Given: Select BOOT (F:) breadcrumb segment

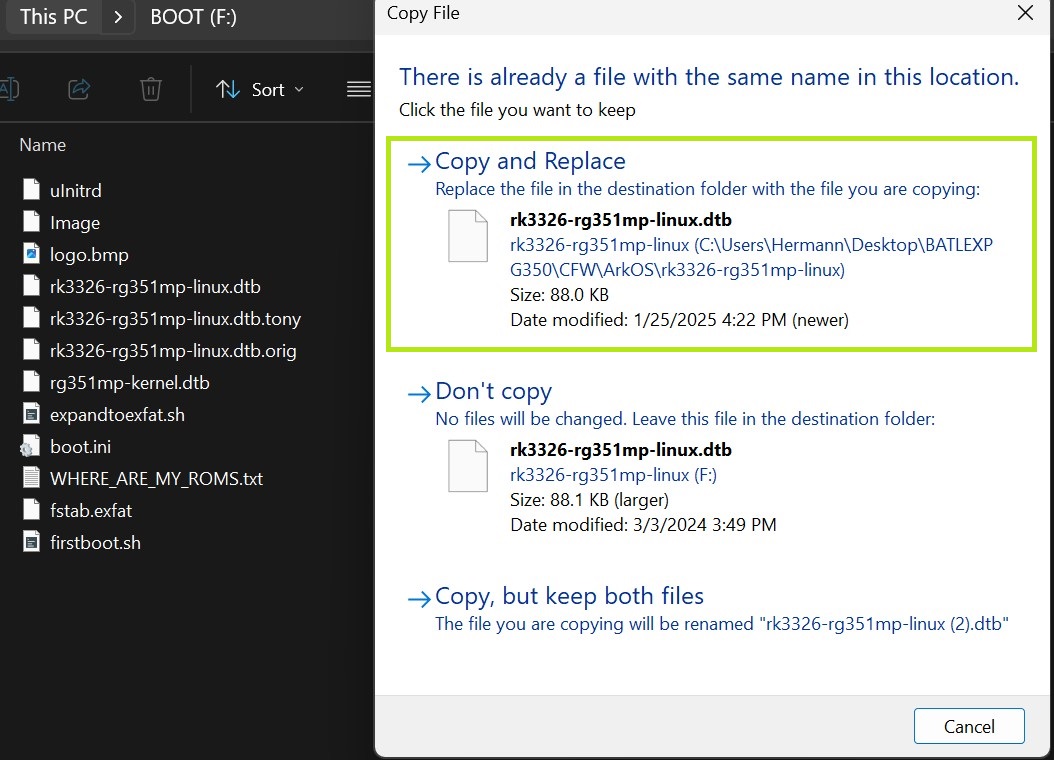Looking at the screenshot, I should (x=193, y=17).
